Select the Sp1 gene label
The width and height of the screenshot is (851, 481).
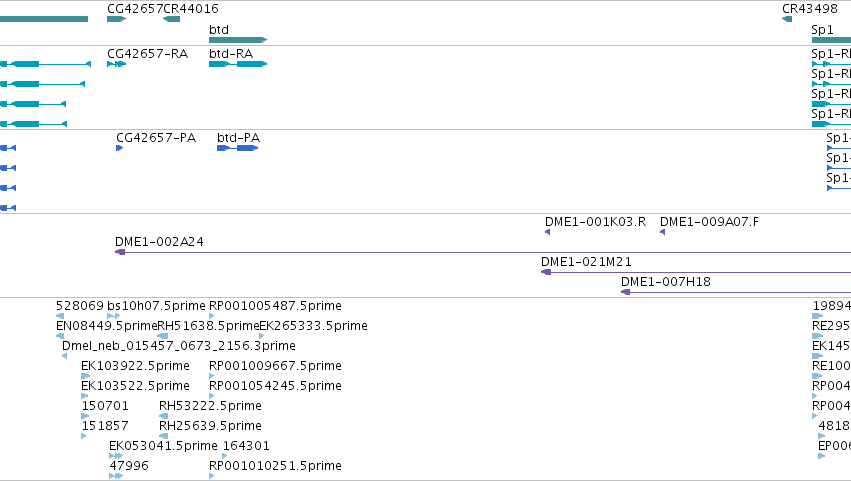[822, 30]
